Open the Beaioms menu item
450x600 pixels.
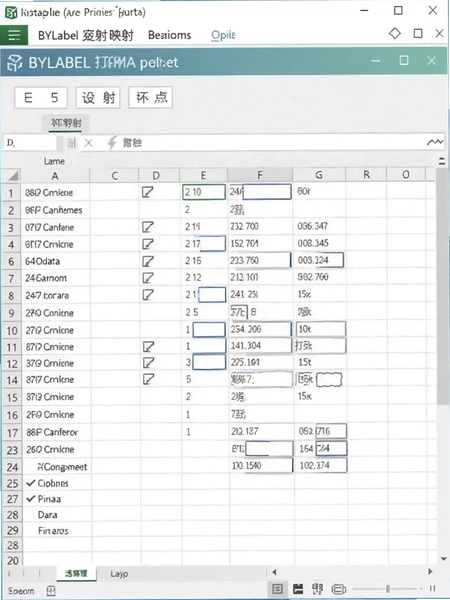[x=170, y=35]
